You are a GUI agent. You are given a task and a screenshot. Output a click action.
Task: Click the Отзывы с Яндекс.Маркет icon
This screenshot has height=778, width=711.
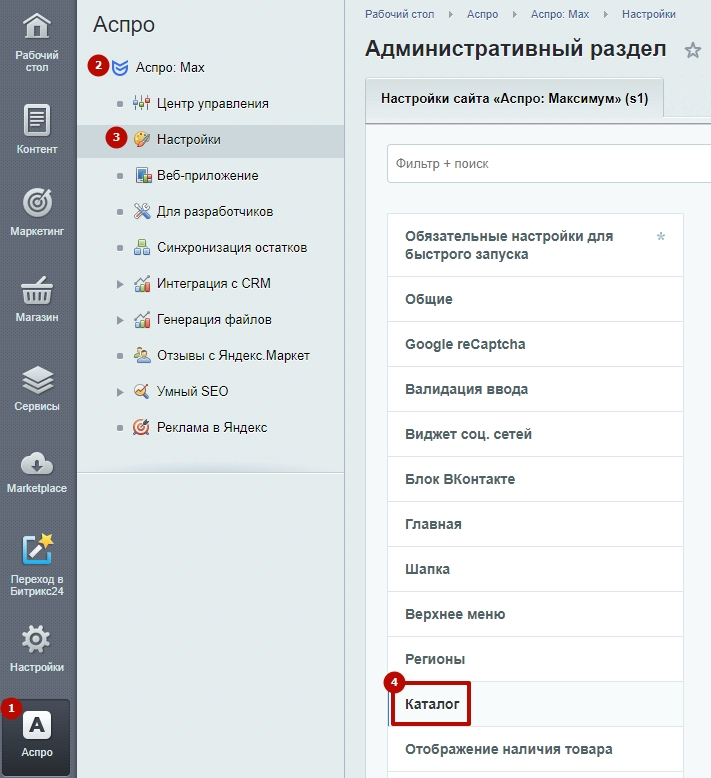pos(142,355)
